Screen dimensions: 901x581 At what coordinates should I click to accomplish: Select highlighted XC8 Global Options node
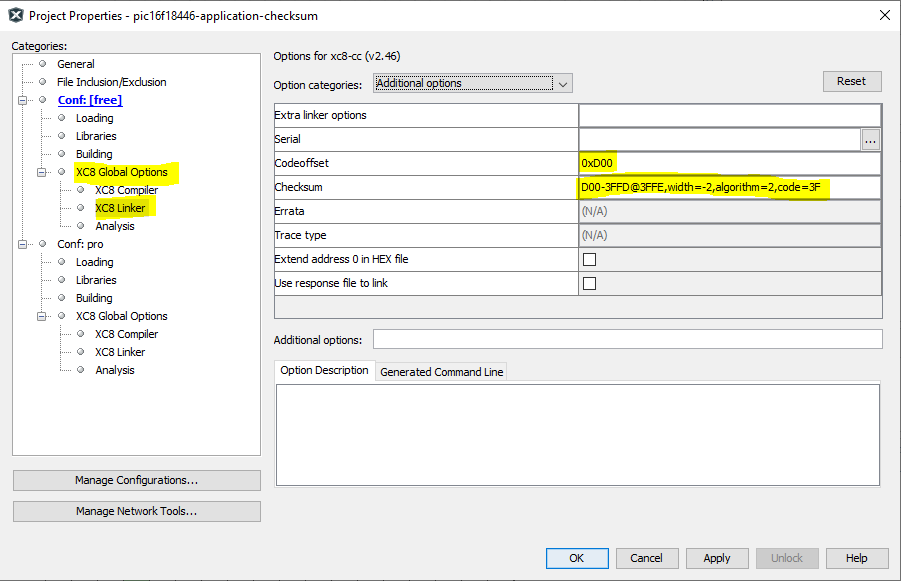(x=121, y=172)
